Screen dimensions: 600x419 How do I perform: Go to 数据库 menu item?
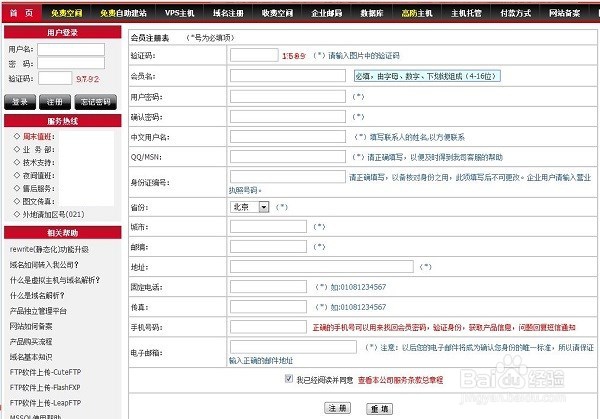tap(372, 13)
